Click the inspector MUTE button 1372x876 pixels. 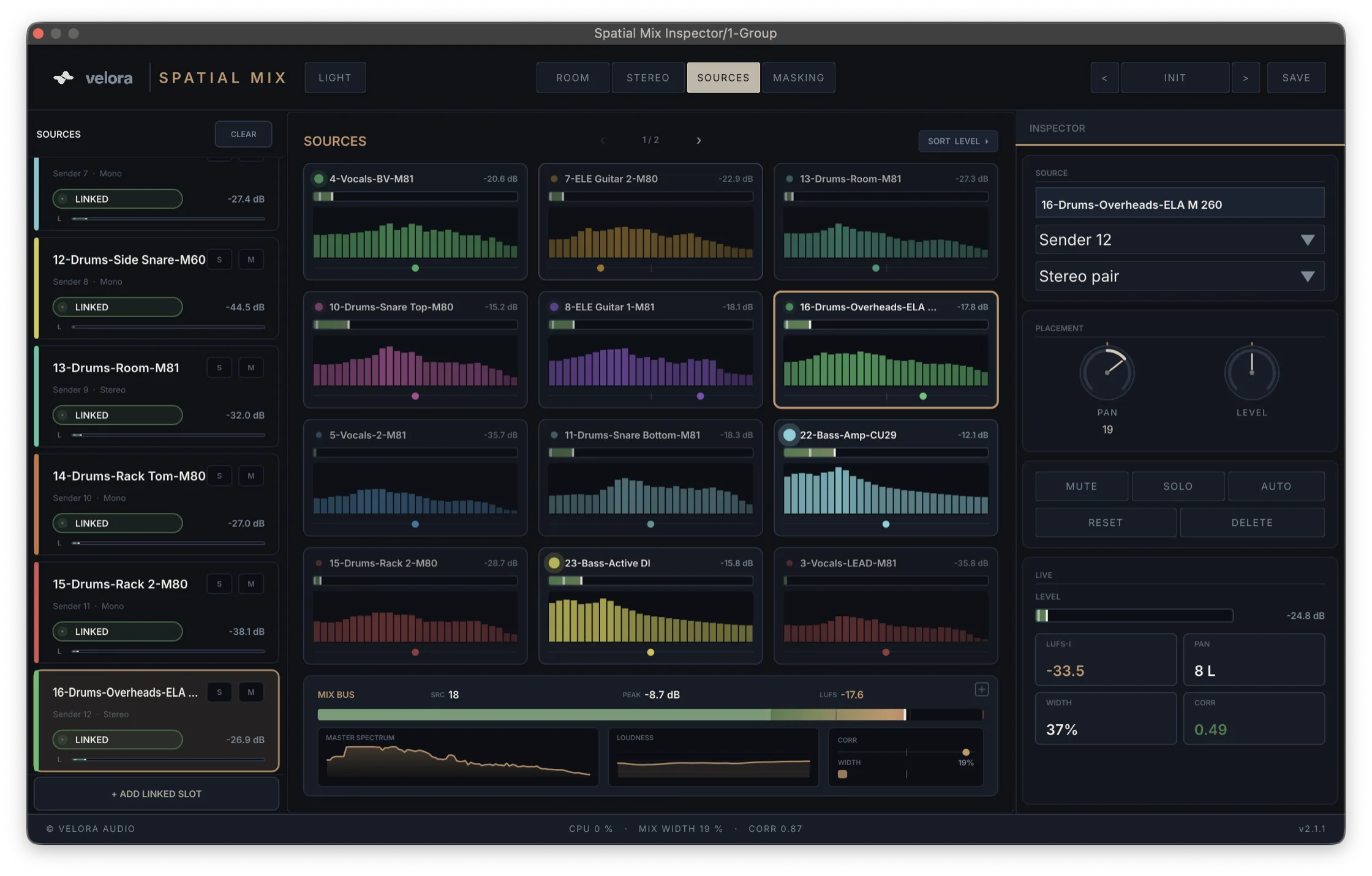(x=1081, y=486)
